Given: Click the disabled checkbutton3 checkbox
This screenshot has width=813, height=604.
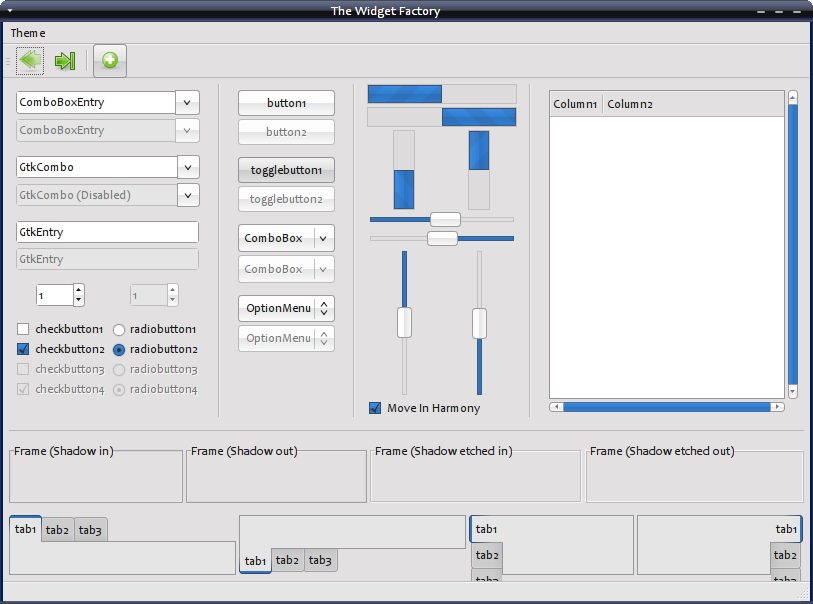Looking at the screenshot, I should [x=23, y=369].
